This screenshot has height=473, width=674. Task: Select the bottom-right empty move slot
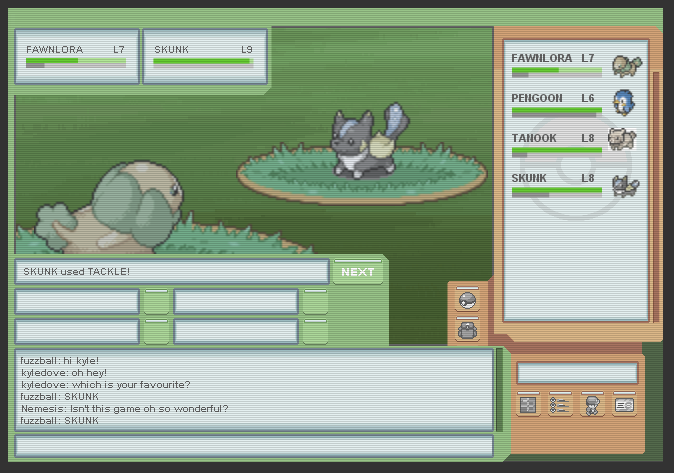[x=236, y=331]
